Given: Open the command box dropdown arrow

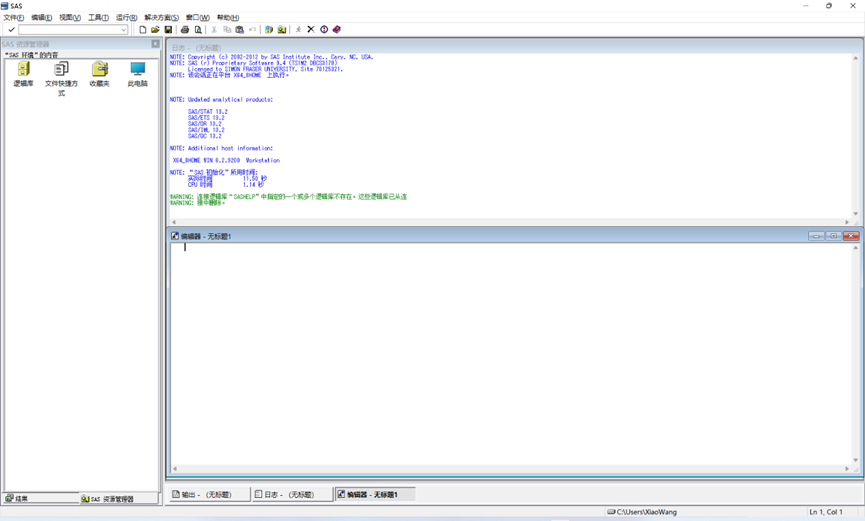Looking at the screenshot, I should click(124, 30).
